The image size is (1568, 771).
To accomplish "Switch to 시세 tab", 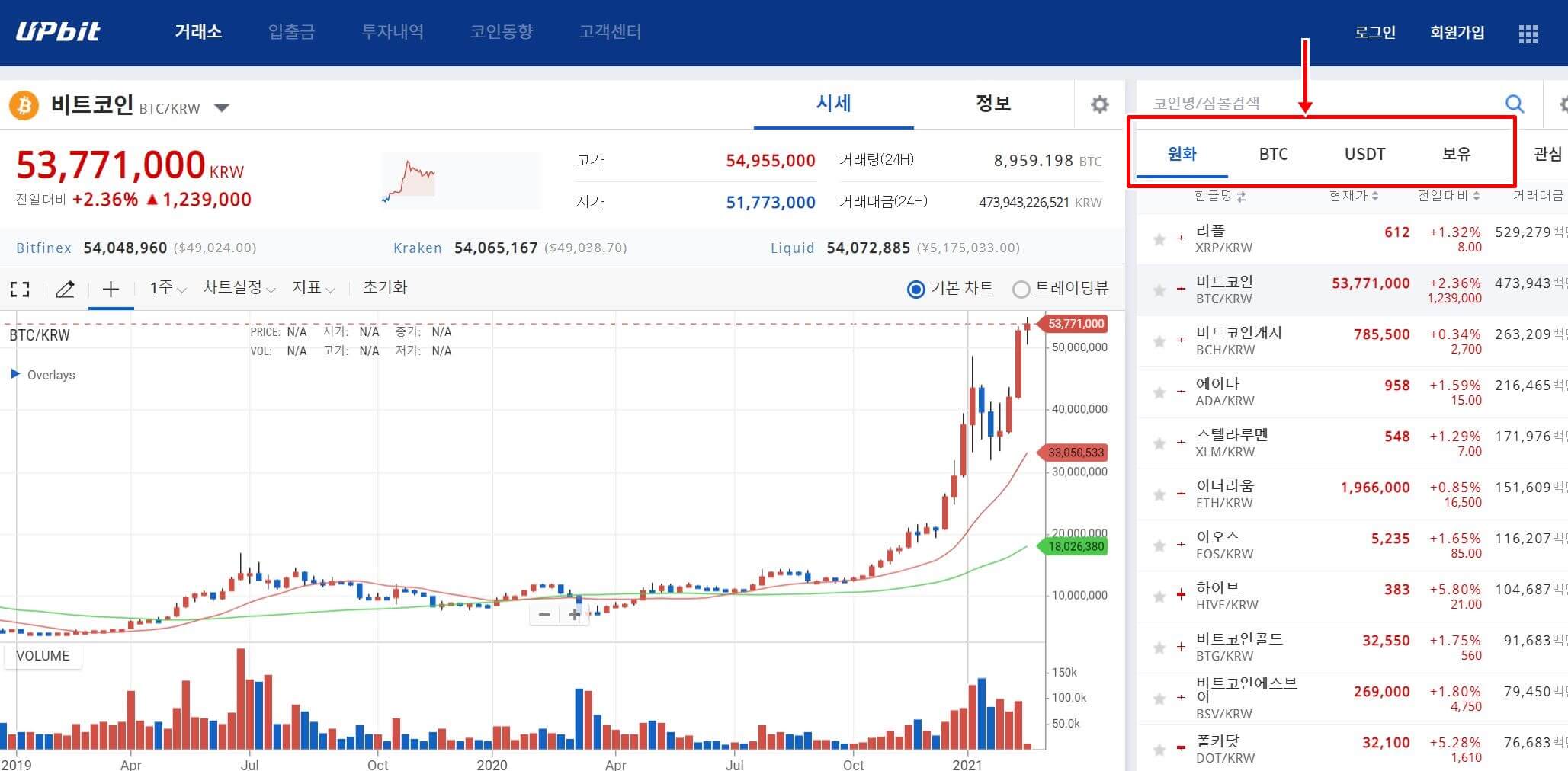I will tap(834, 104).
